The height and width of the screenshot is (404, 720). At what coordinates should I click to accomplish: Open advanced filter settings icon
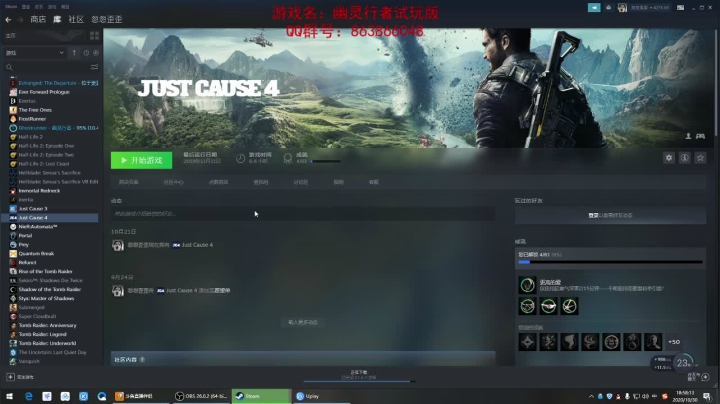[94, 67]
